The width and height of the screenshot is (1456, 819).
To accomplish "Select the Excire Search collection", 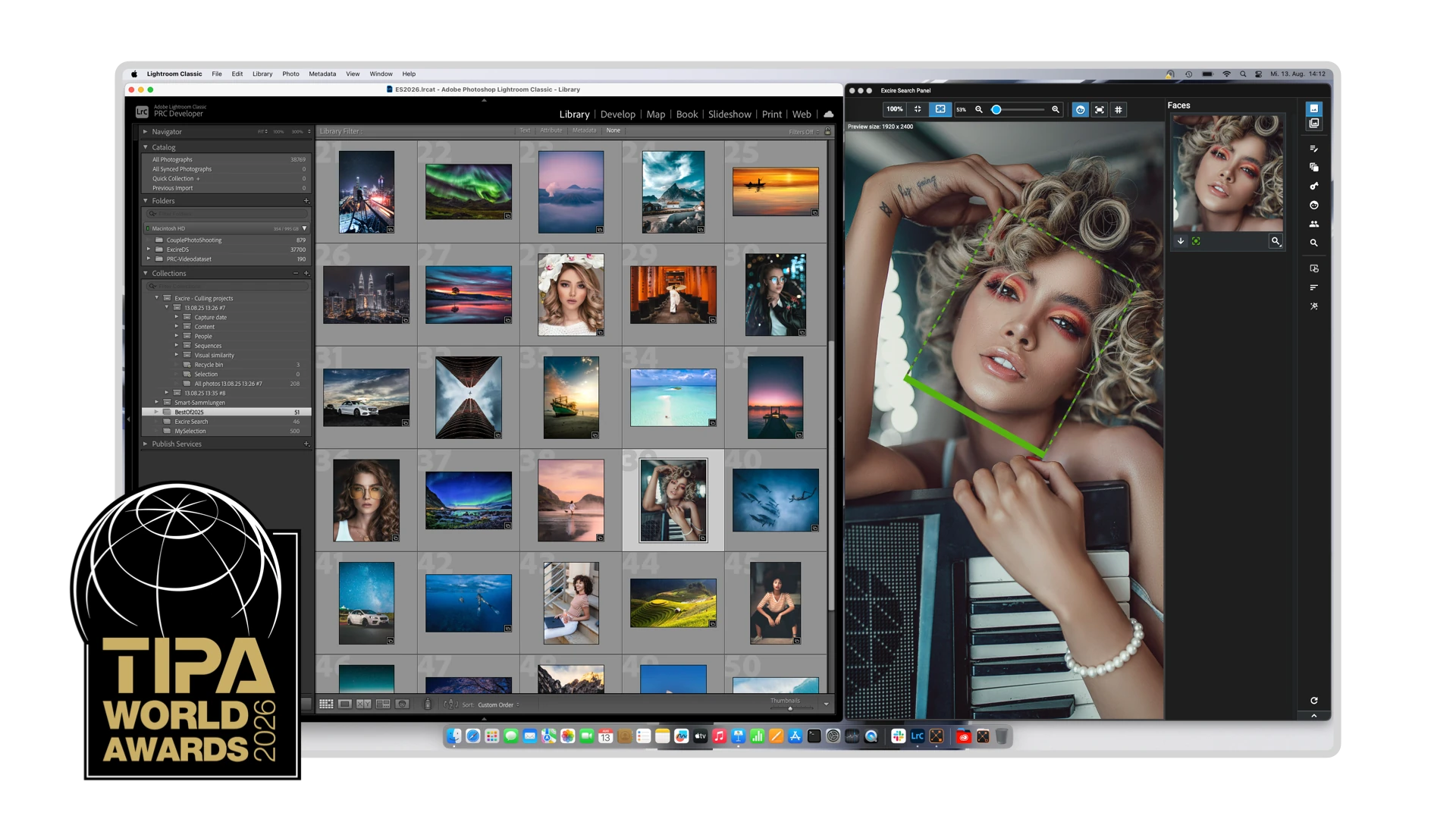I will coord(191,422).
